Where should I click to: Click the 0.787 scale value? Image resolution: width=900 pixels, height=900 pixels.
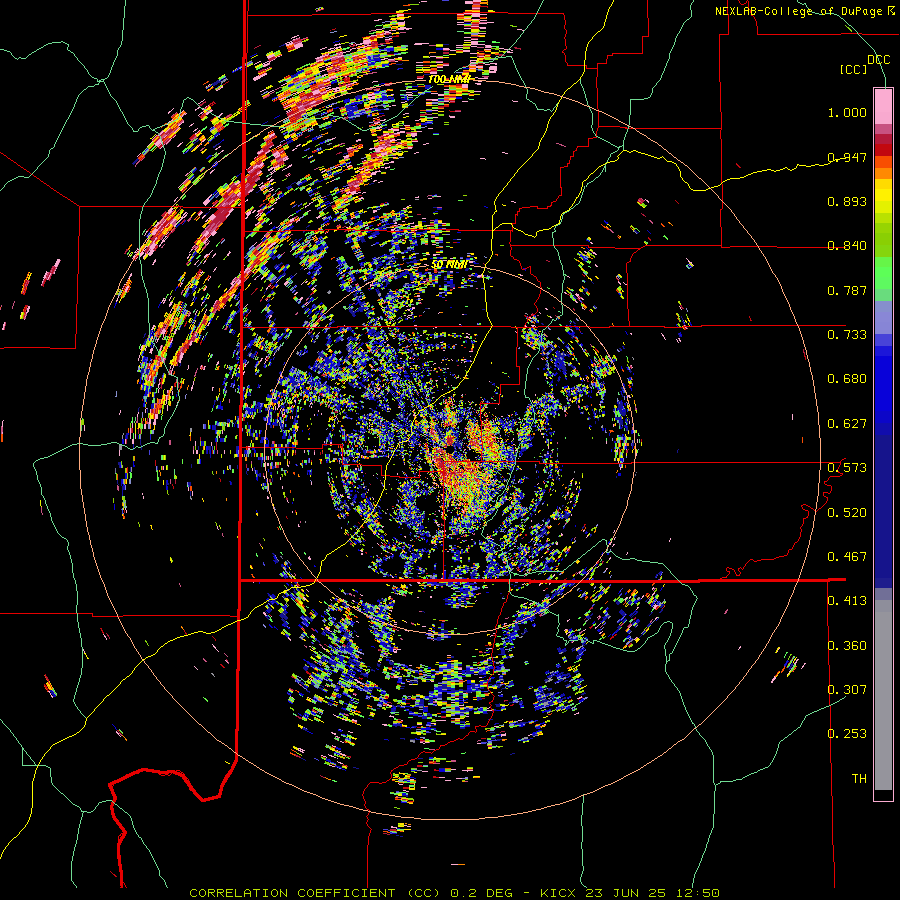click(847, 290)
